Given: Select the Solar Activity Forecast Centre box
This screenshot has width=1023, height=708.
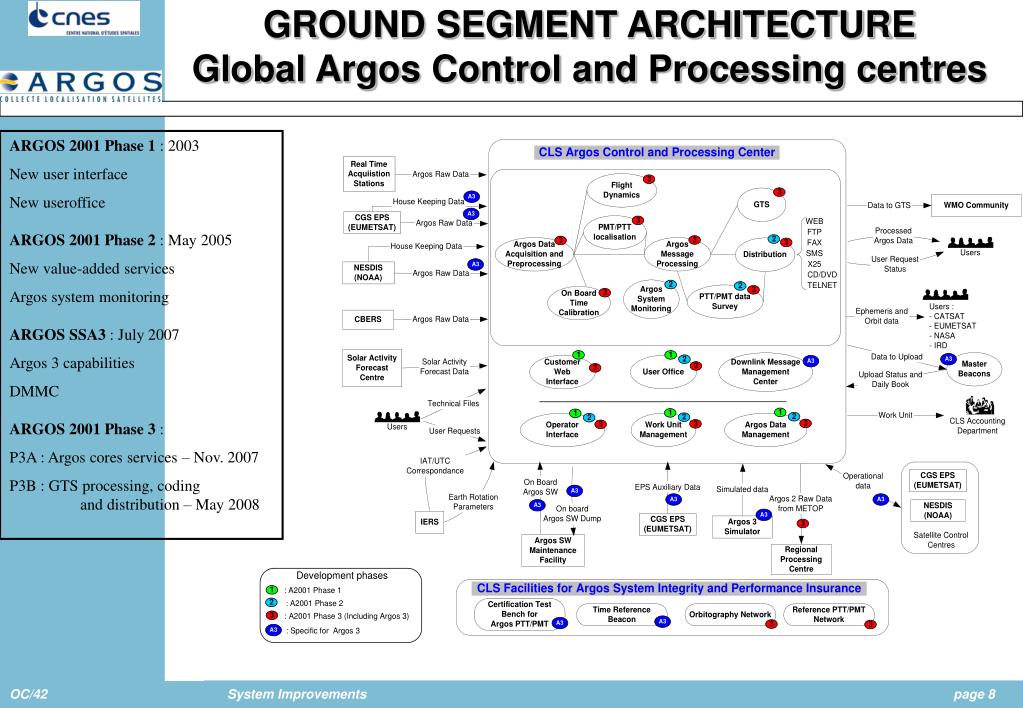Looking at the screenshot, I should point(372,368).
